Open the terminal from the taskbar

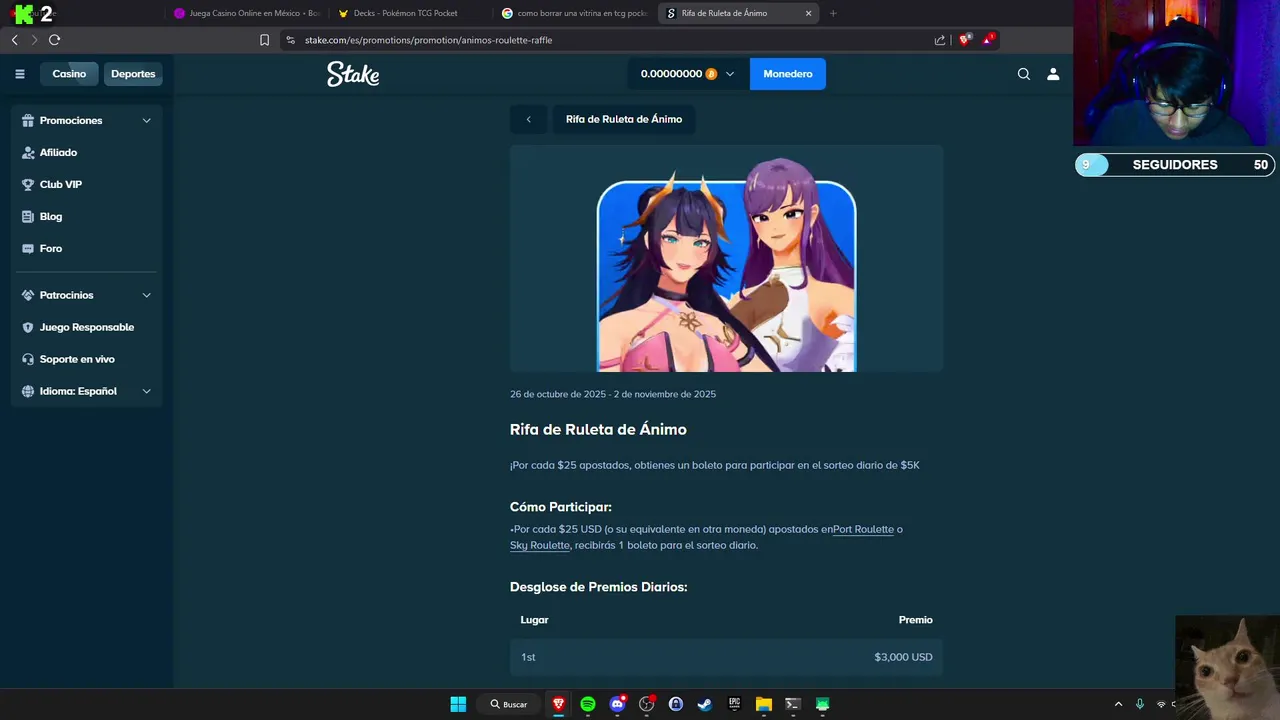[793, 704]
